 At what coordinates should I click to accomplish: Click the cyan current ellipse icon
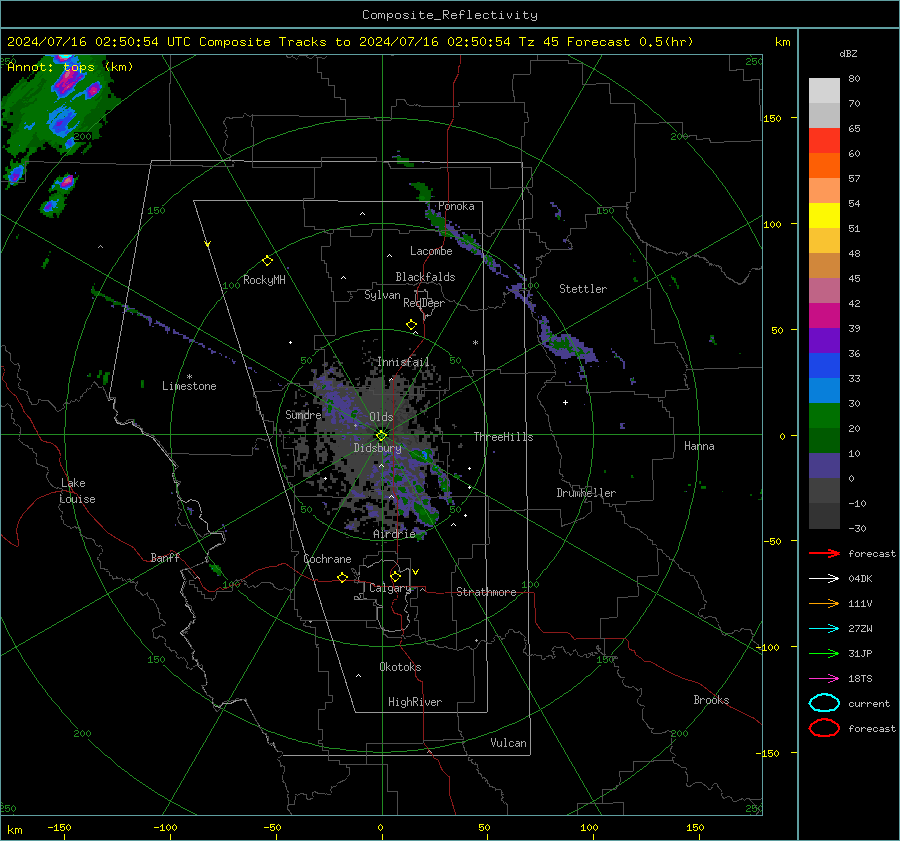(824, 703)
